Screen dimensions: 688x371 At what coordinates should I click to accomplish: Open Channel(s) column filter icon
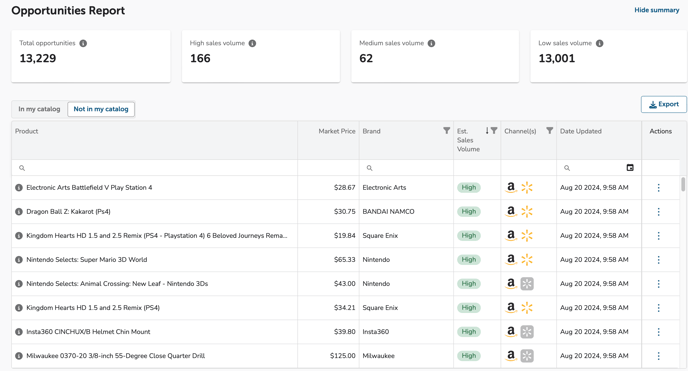pyautogui.click(x=549, y=131)
